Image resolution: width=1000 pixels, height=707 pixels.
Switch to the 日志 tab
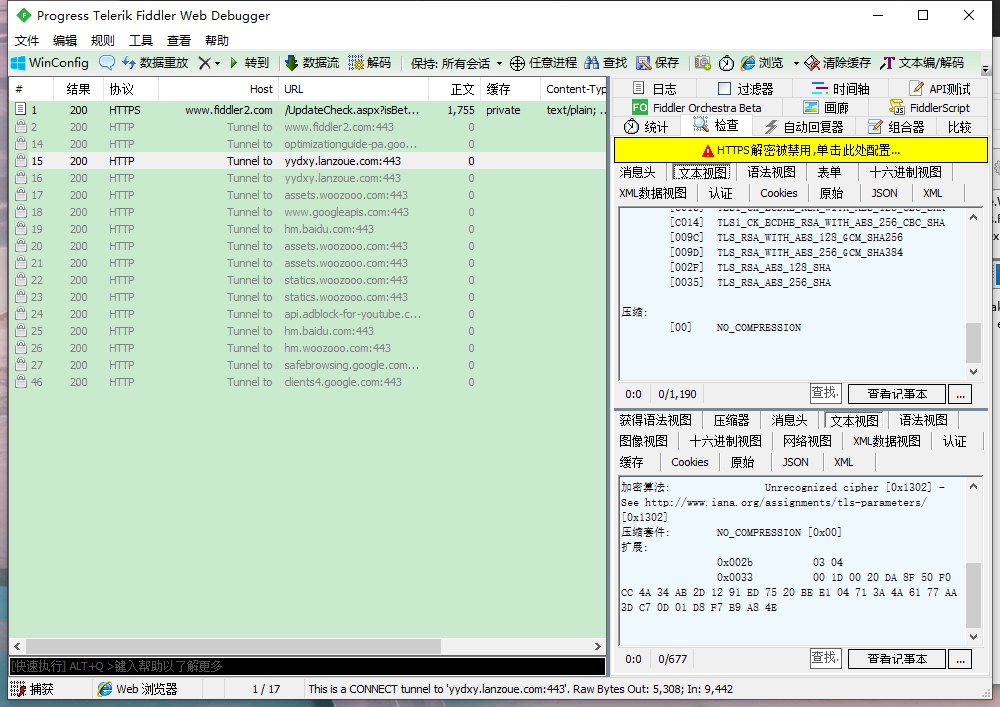pos(655,89)
